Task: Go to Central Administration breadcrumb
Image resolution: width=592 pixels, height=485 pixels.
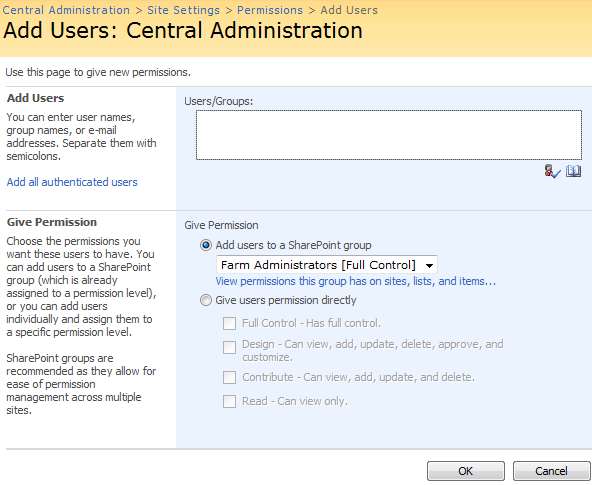Action: point(66,10)
